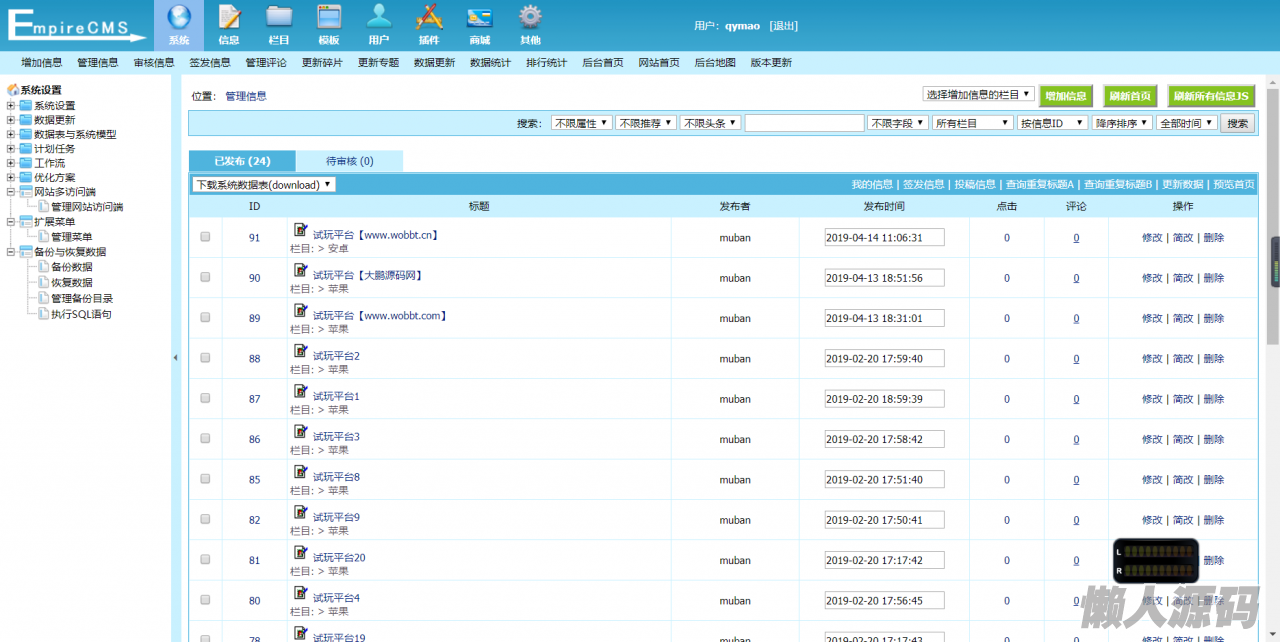Image resolution: width=1280 pixels, height=642 pixels.
Task: Tick the checkbox for row ID 88
Action: (205, 358)
